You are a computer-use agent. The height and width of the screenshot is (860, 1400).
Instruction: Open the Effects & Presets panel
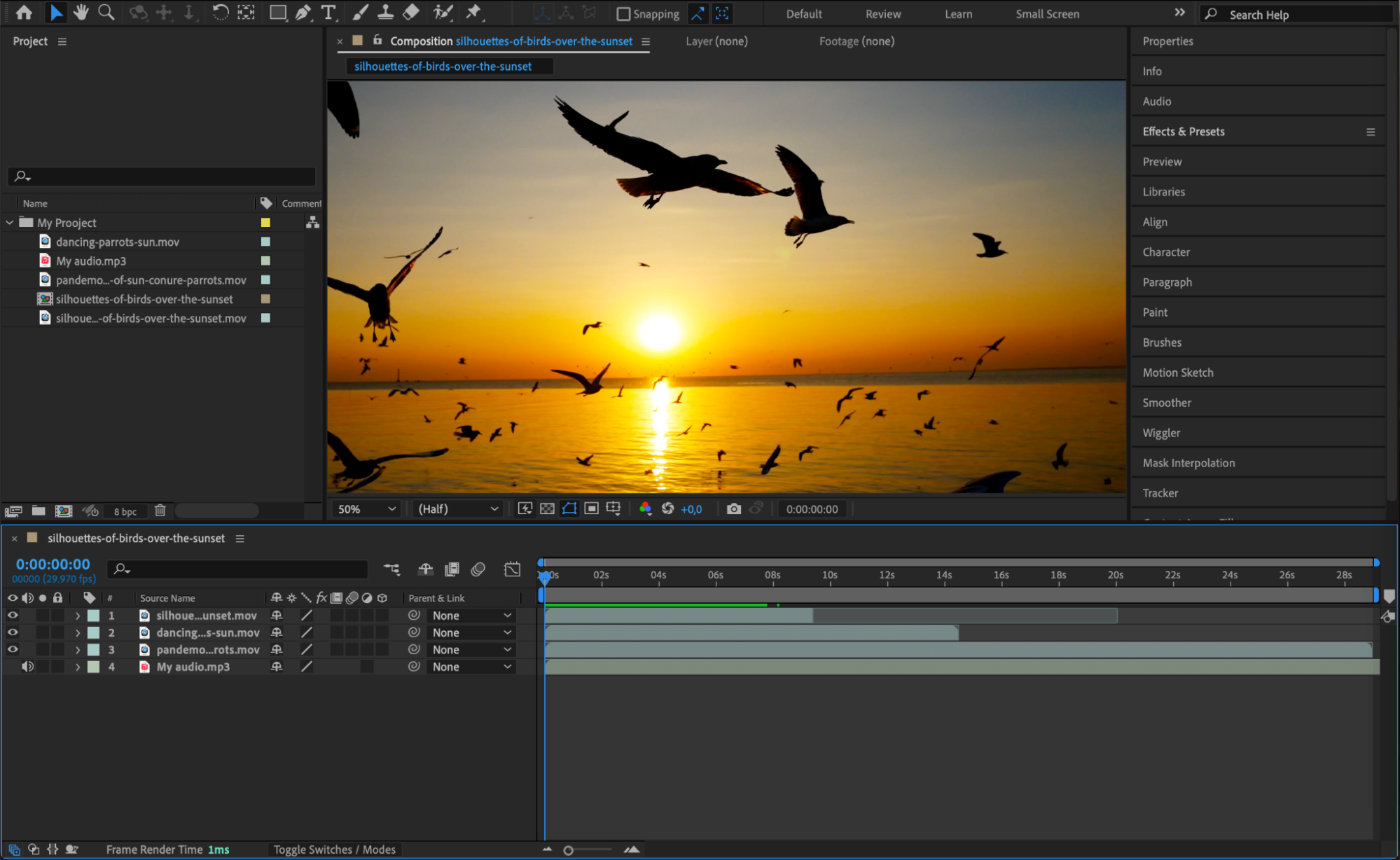(1184, 132)
